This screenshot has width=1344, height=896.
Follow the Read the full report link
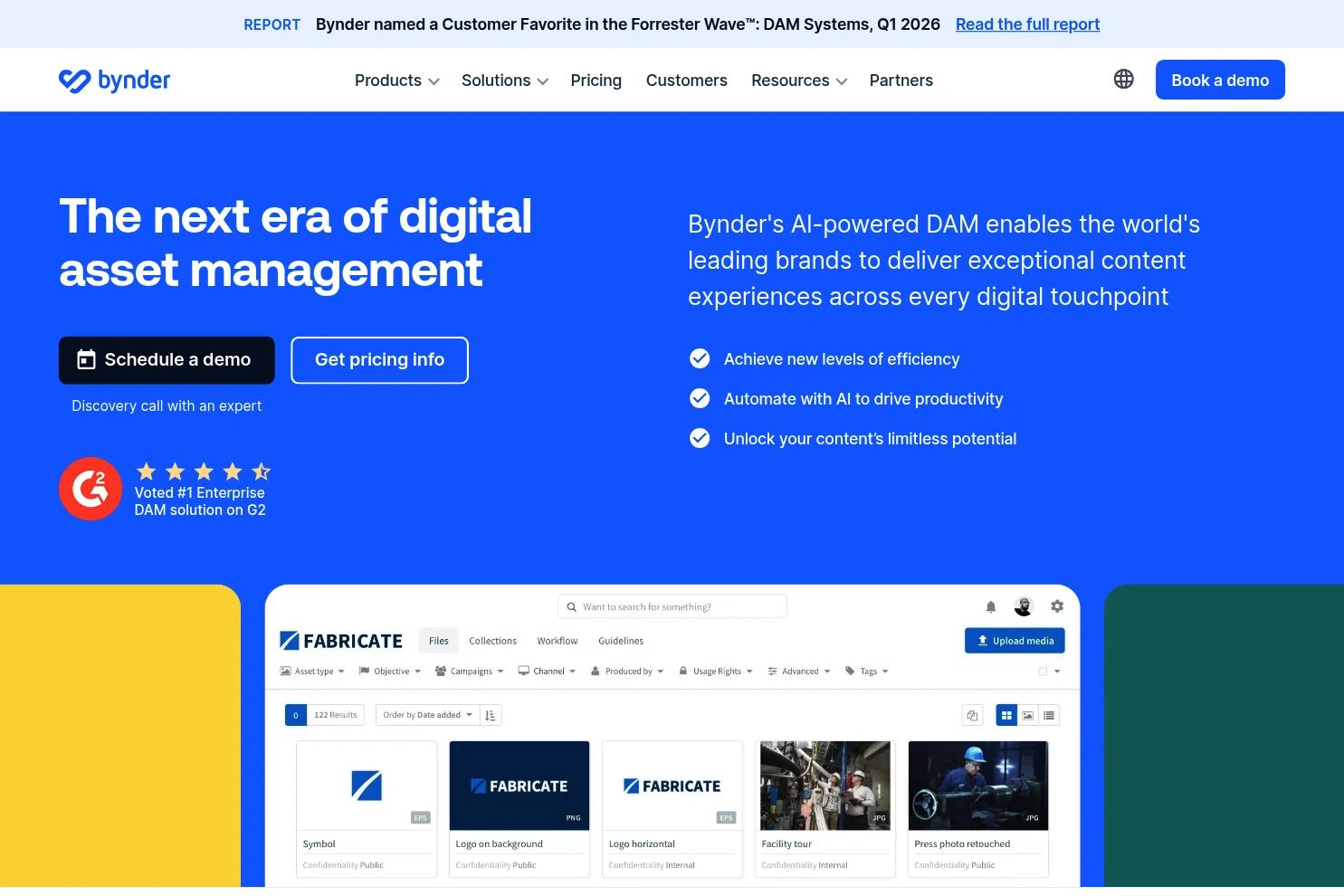coord(1027,24)
